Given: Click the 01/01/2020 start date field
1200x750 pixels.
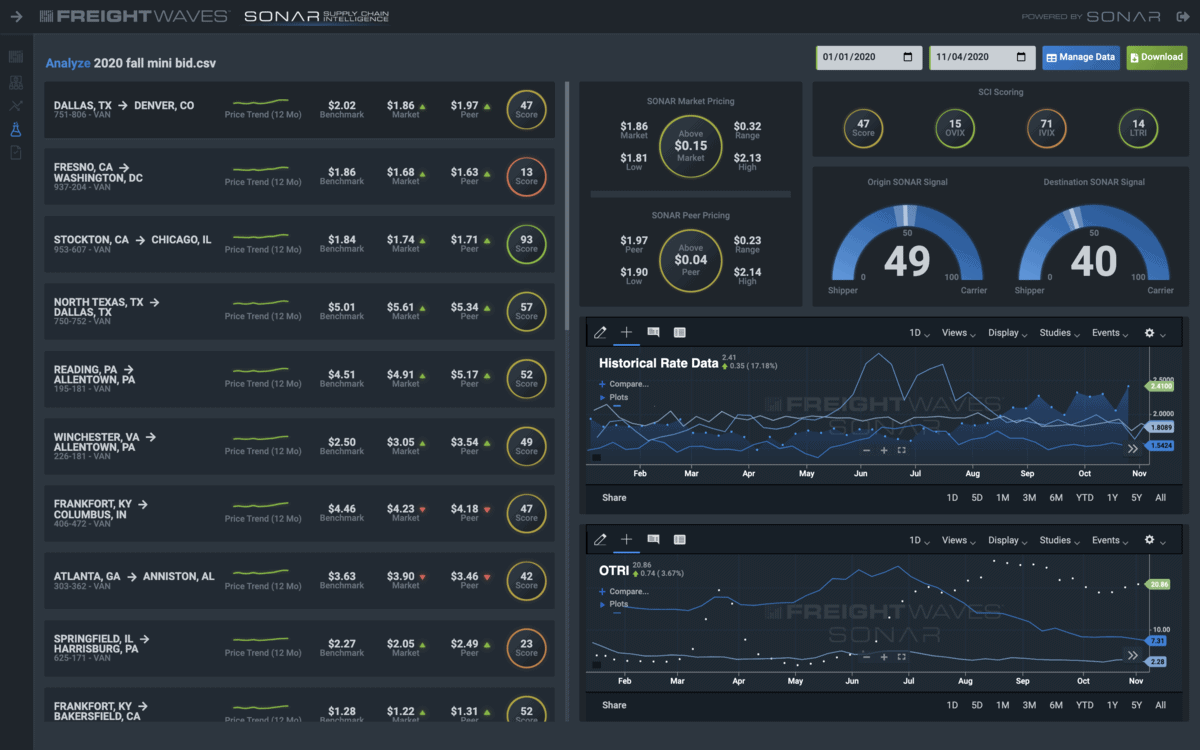Looking at the screenshot, I should click(869, 57).
